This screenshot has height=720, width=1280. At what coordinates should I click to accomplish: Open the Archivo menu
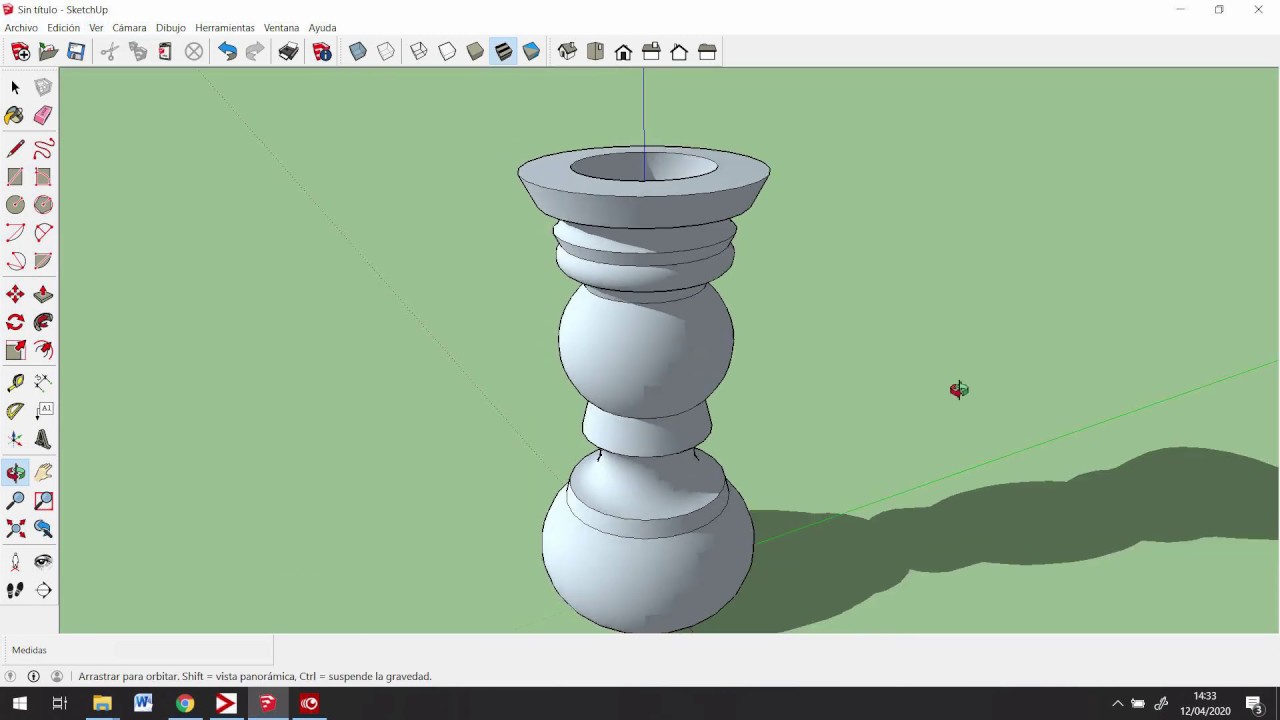pyautogui.click(x=21, y=28)
